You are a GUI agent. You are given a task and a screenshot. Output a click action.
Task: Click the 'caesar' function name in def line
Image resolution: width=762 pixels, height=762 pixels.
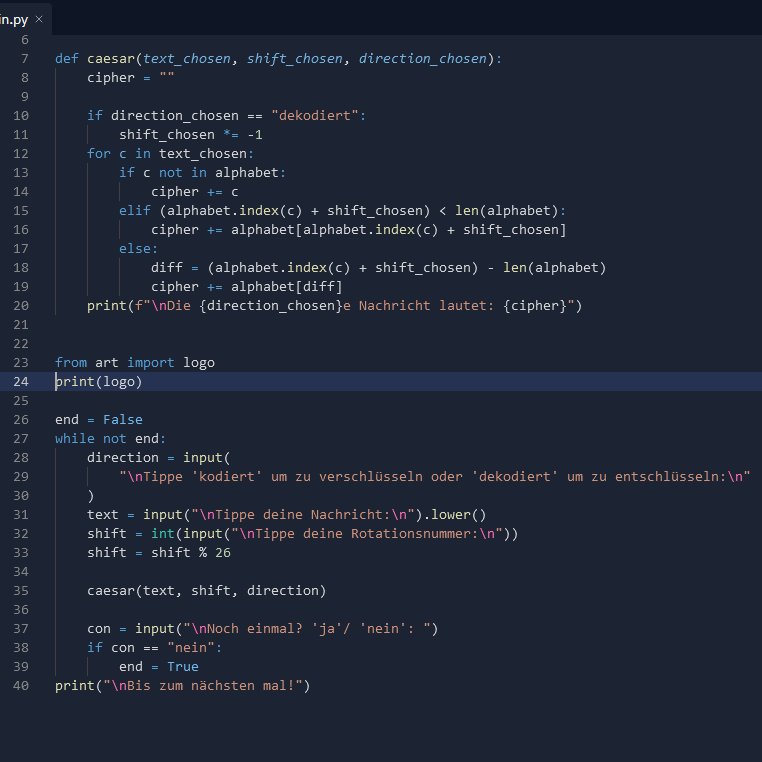(111, 59)
